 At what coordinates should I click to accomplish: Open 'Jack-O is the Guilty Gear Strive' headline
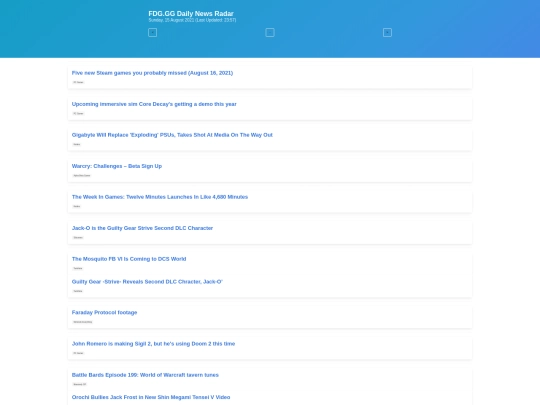click(142, 228)
